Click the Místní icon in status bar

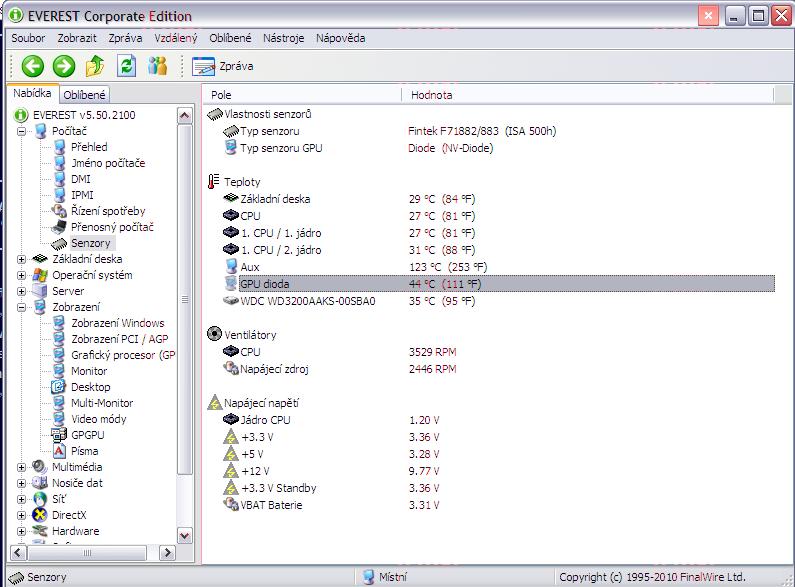(x=369, y=577)
